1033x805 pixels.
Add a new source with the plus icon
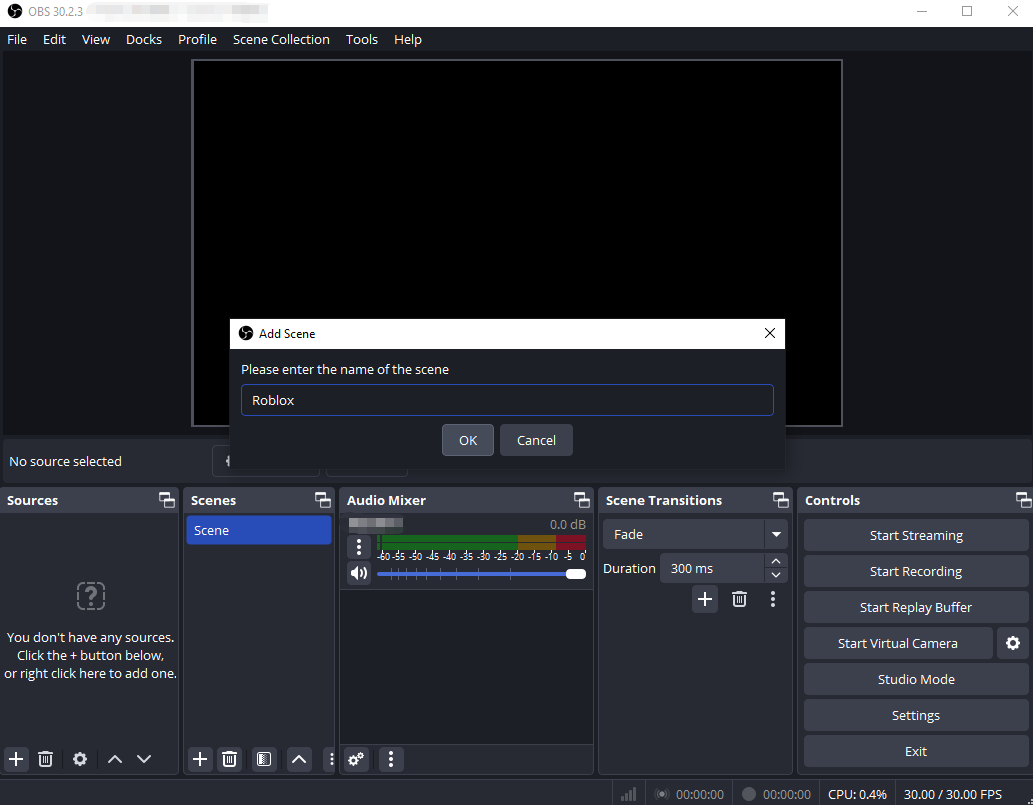[15, 759]
